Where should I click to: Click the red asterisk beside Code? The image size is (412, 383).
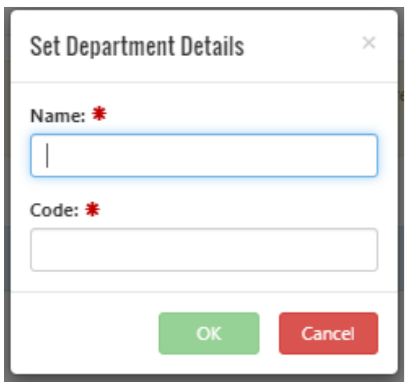click(92, 209)
